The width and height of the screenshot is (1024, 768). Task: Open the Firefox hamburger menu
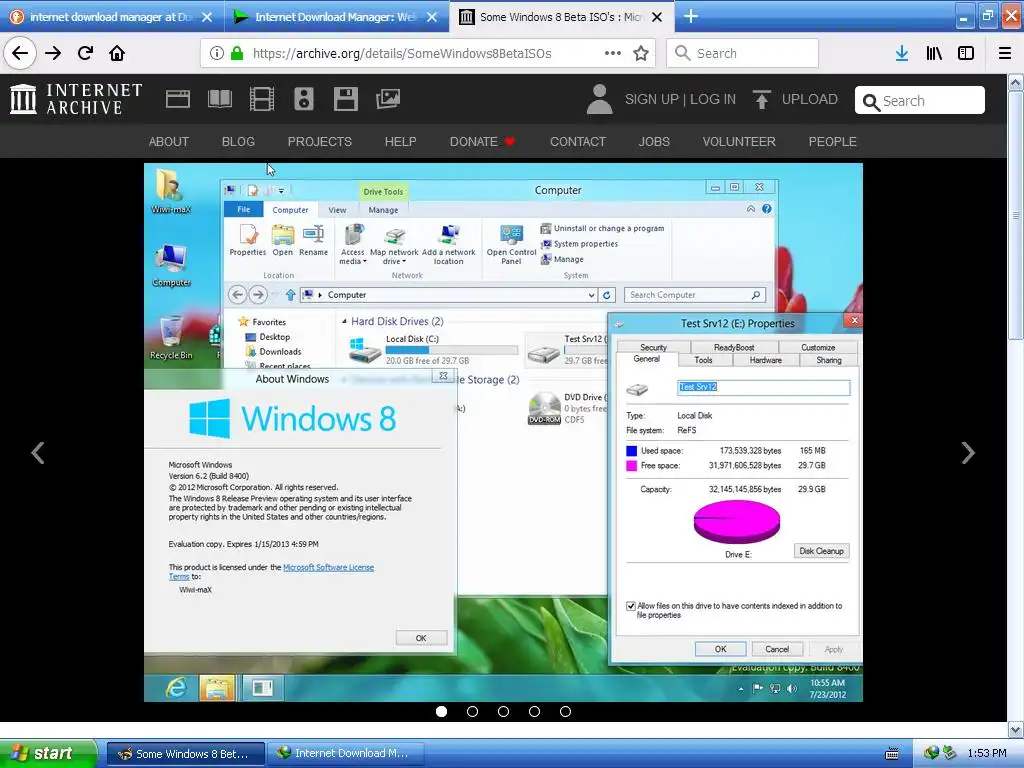click(x=1005, y=54)
